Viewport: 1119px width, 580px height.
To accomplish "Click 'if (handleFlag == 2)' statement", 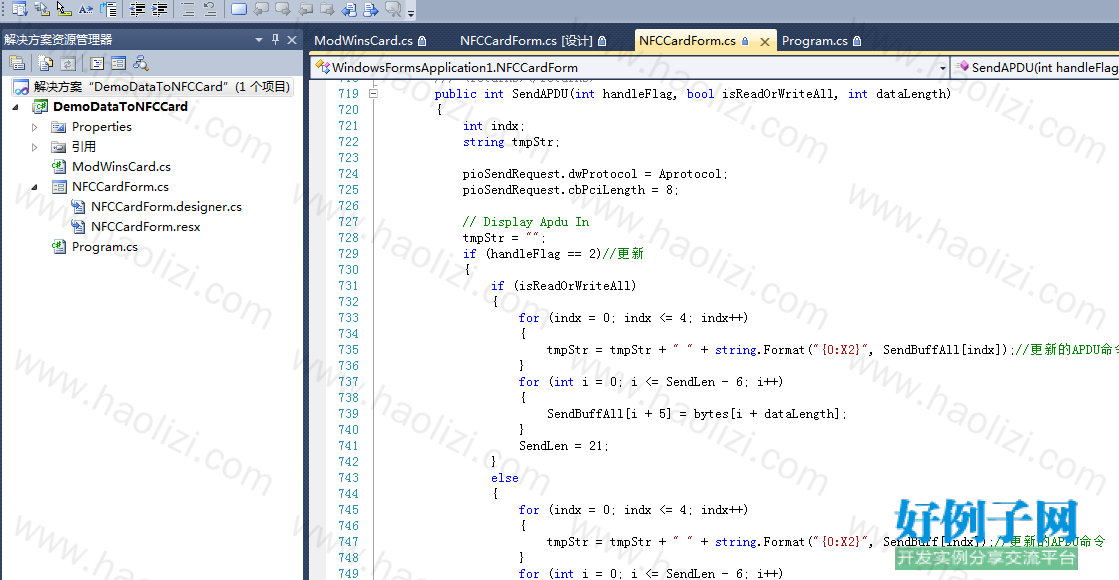I will (x=532, y=253).
